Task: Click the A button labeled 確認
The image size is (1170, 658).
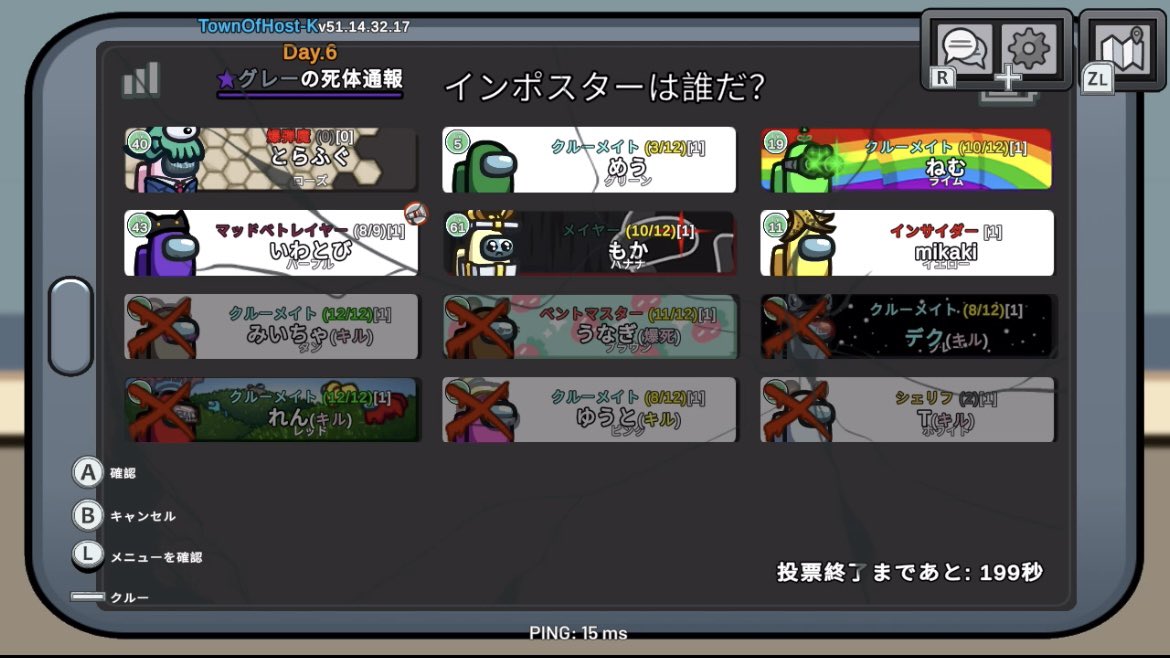Action: pos(88,472)
